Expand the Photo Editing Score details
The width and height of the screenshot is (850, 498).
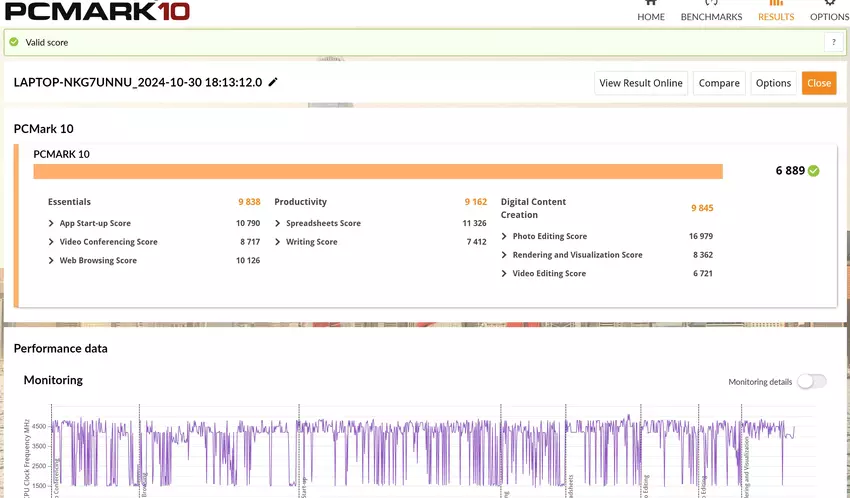click(x=505, y=237)
